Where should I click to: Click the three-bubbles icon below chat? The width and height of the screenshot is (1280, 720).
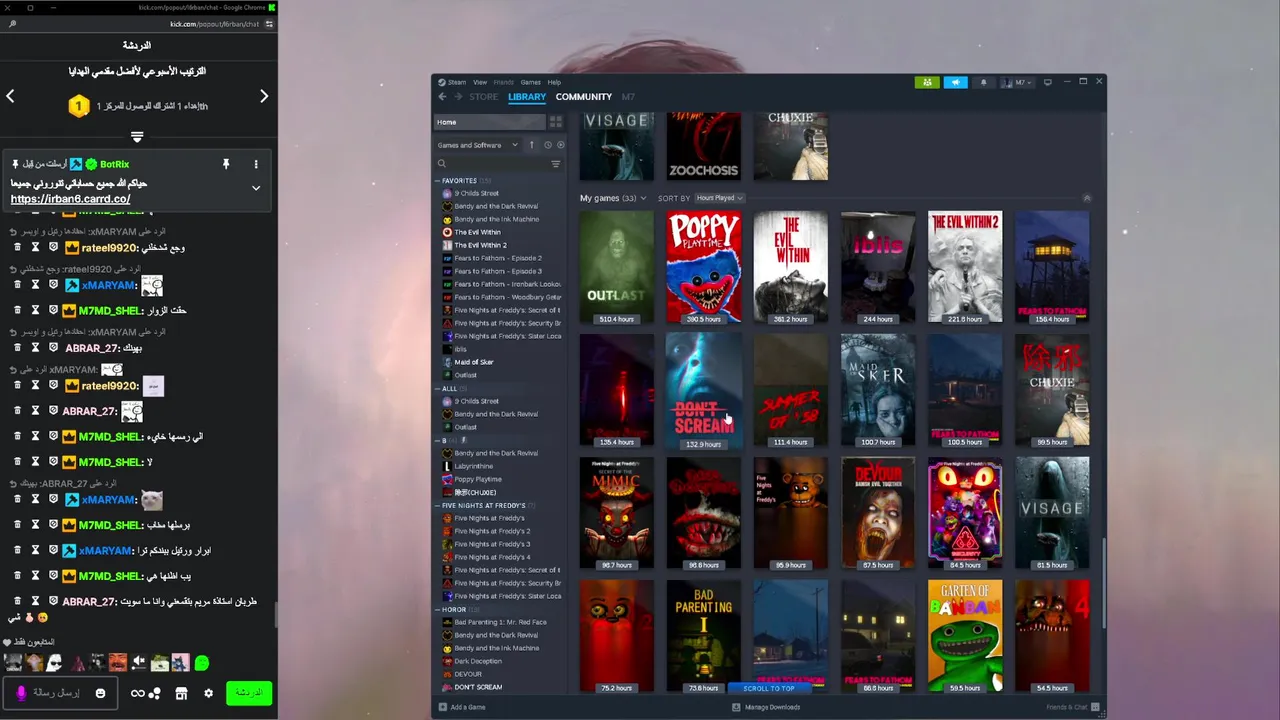point(155,693)
